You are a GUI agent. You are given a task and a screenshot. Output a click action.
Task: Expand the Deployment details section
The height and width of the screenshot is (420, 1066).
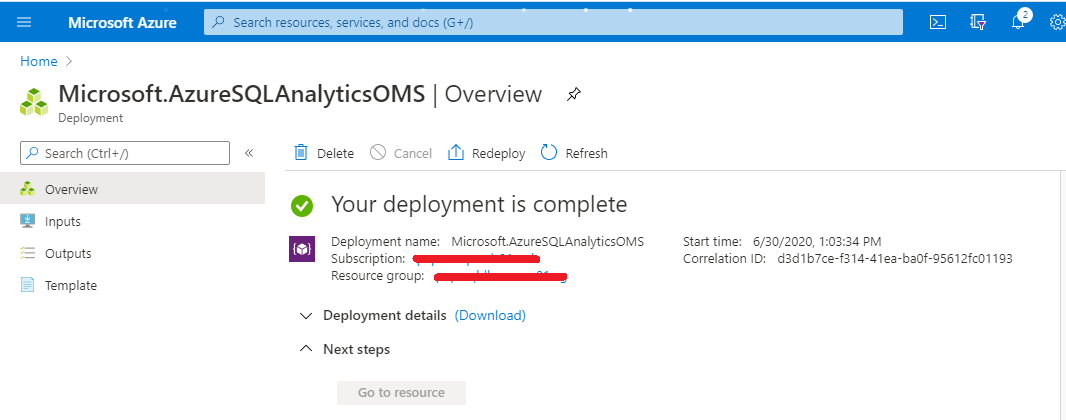click(x=306, y=315)
